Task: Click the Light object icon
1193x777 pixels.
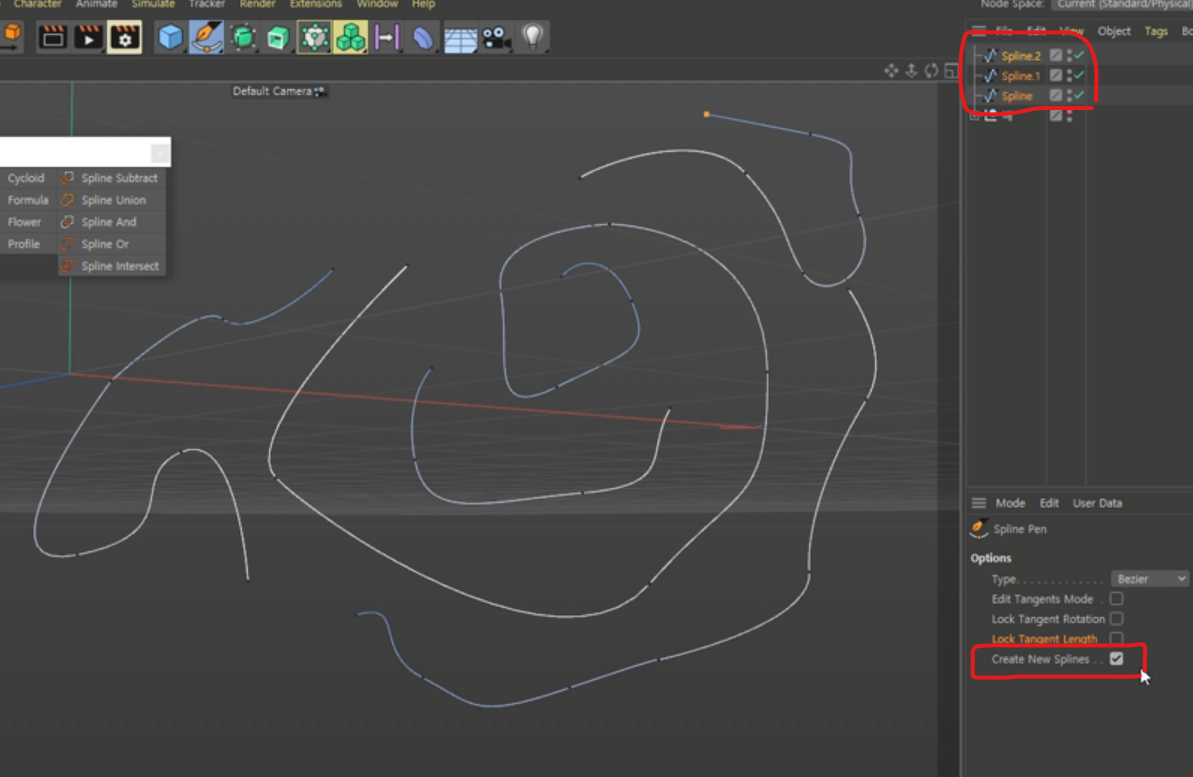Action: [533, 37]
